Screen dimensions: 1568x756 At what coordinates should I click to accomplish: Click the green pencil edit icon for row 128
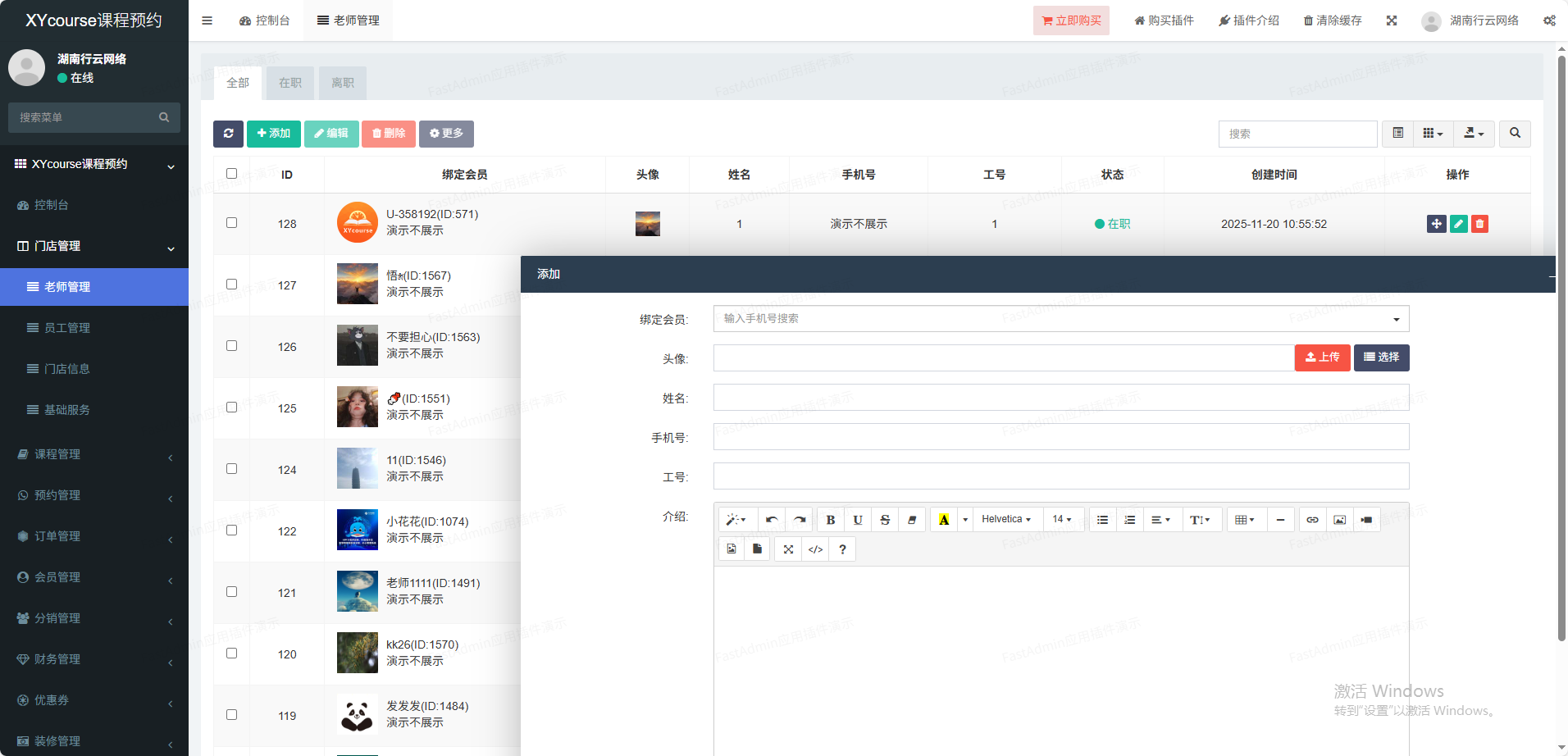click(x=1458, y=224)
